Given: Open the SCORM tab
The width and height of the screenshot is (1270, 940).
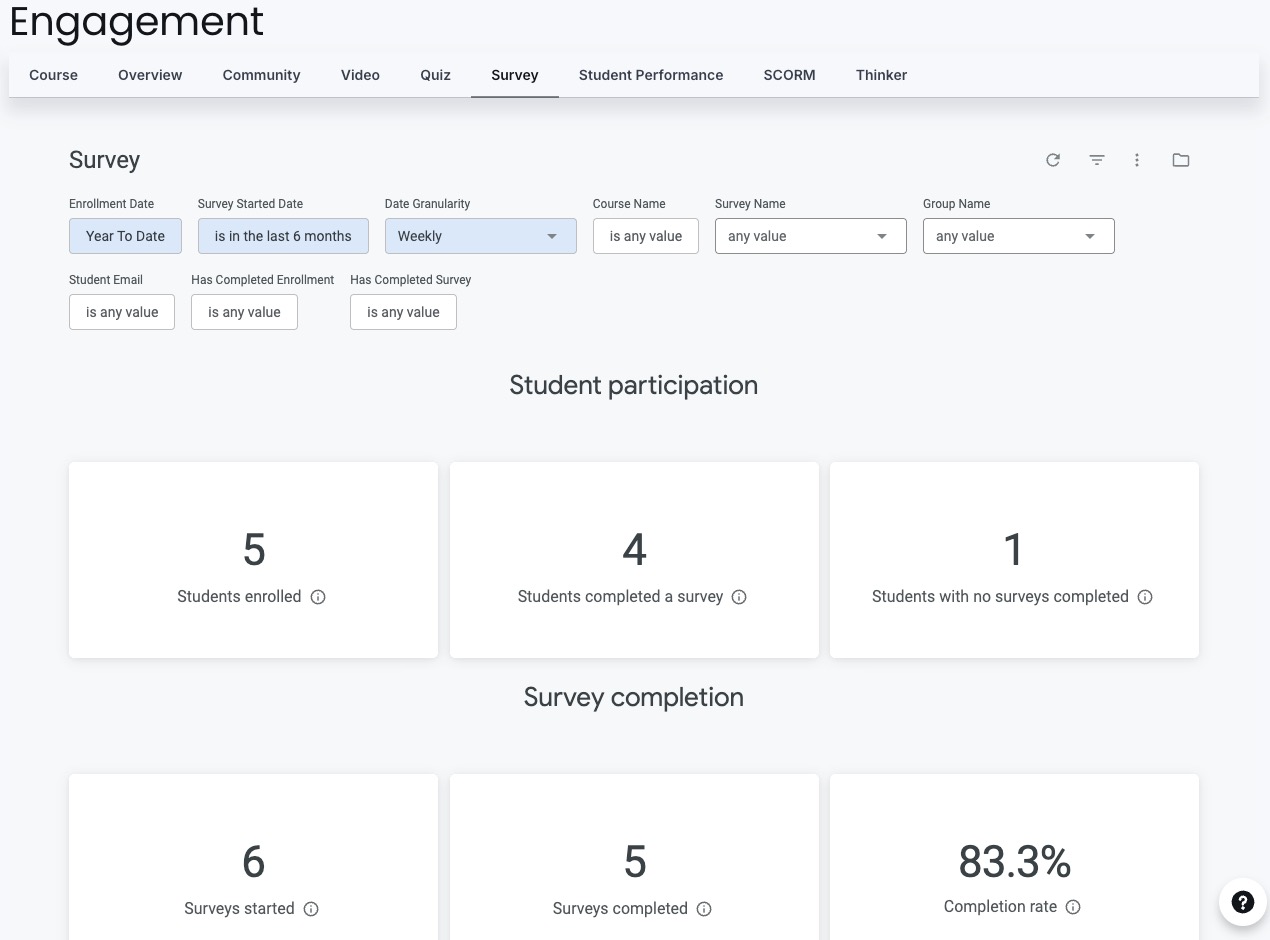Looking at the screenshot, I should 789,75.
